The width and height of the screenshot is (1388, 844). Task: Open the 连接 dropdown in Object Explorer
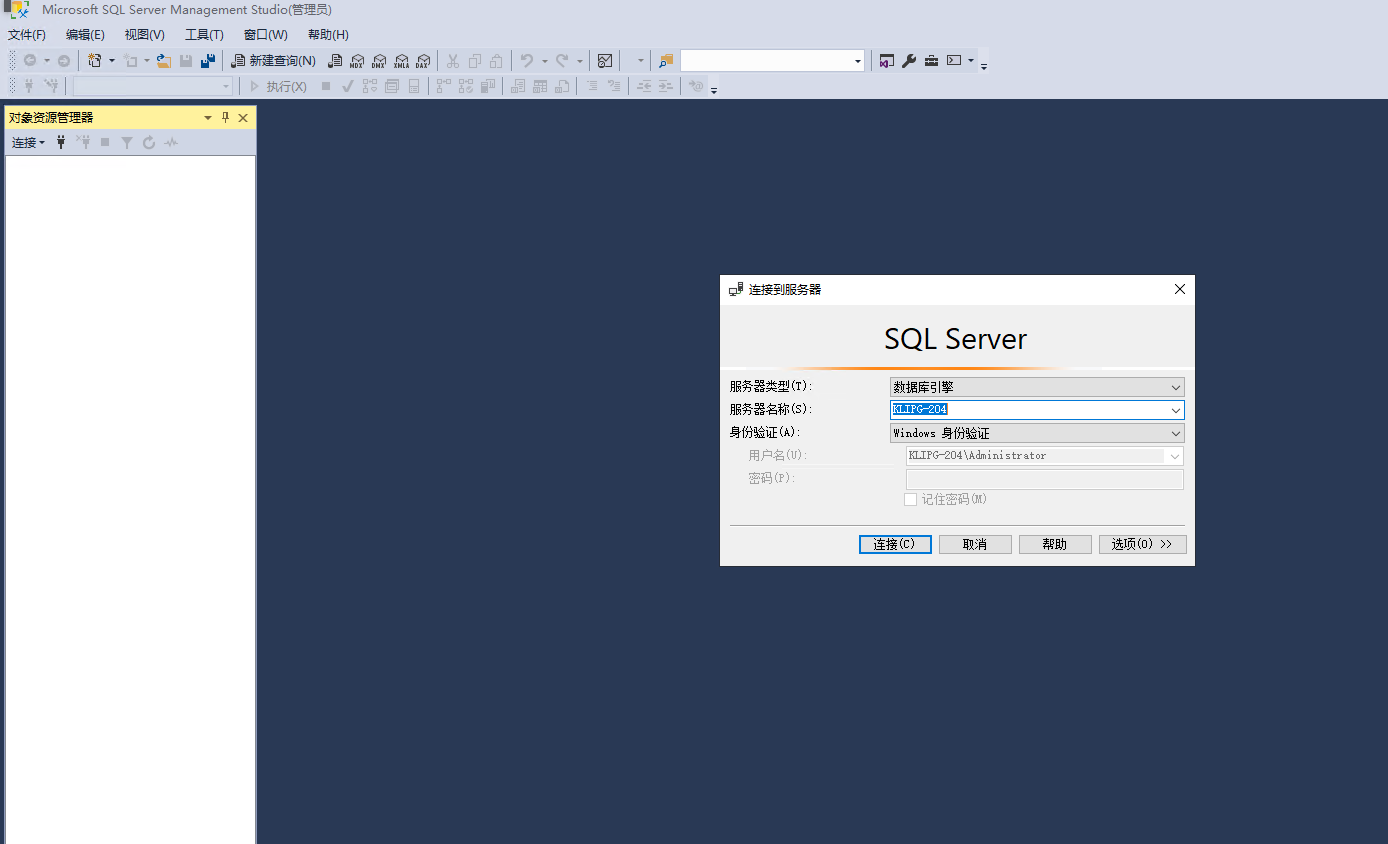pyautogui.click(x=28, y=143)
